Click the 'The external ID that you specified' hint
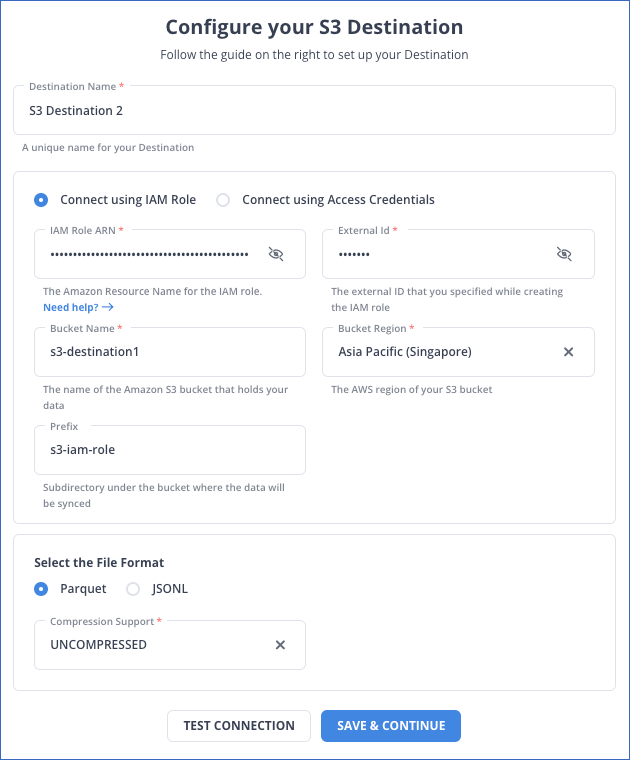Screen dimensions: 630x760 [x=447, y=299]
